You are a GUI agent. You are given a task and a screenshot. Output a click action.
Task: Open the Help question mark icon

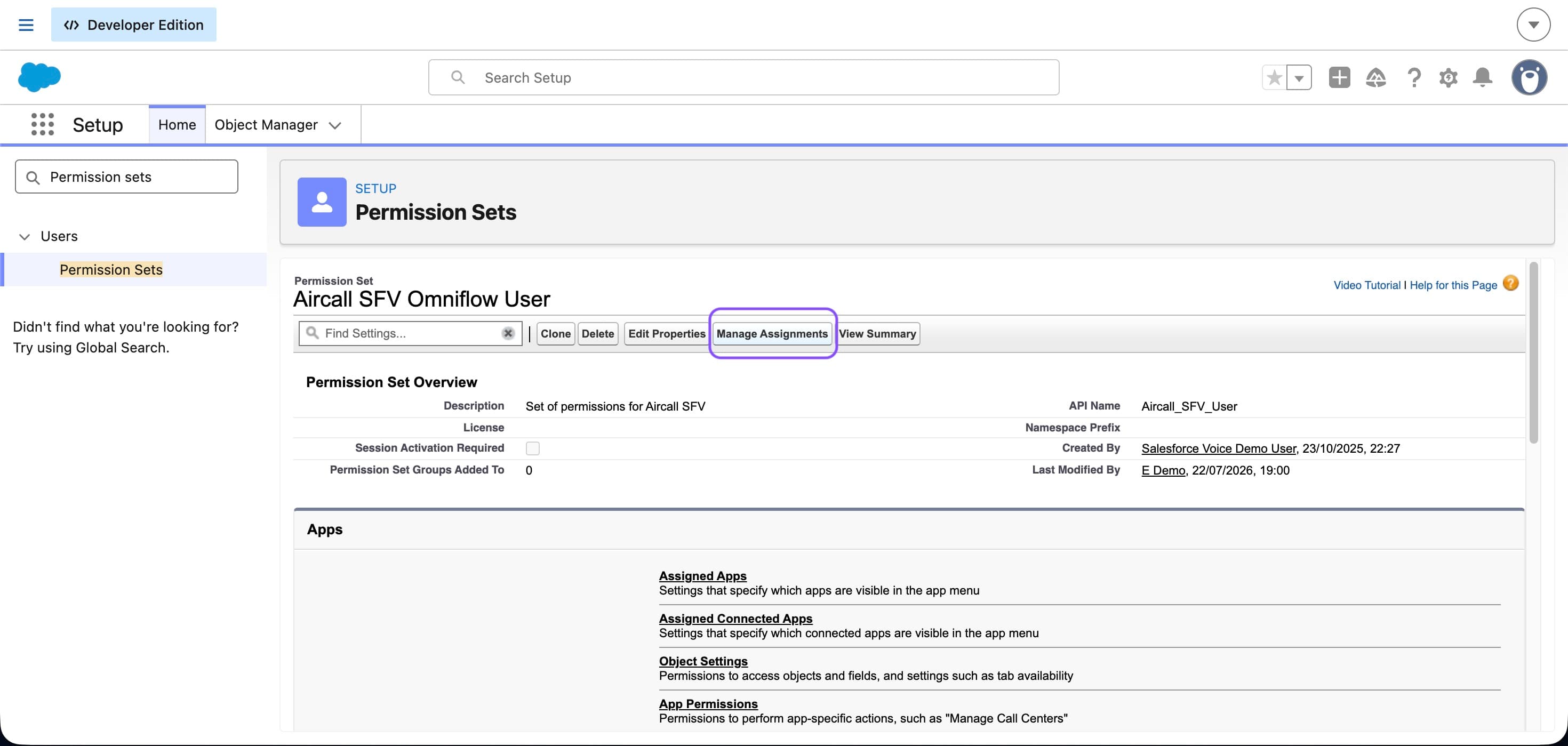point(1413,77)
